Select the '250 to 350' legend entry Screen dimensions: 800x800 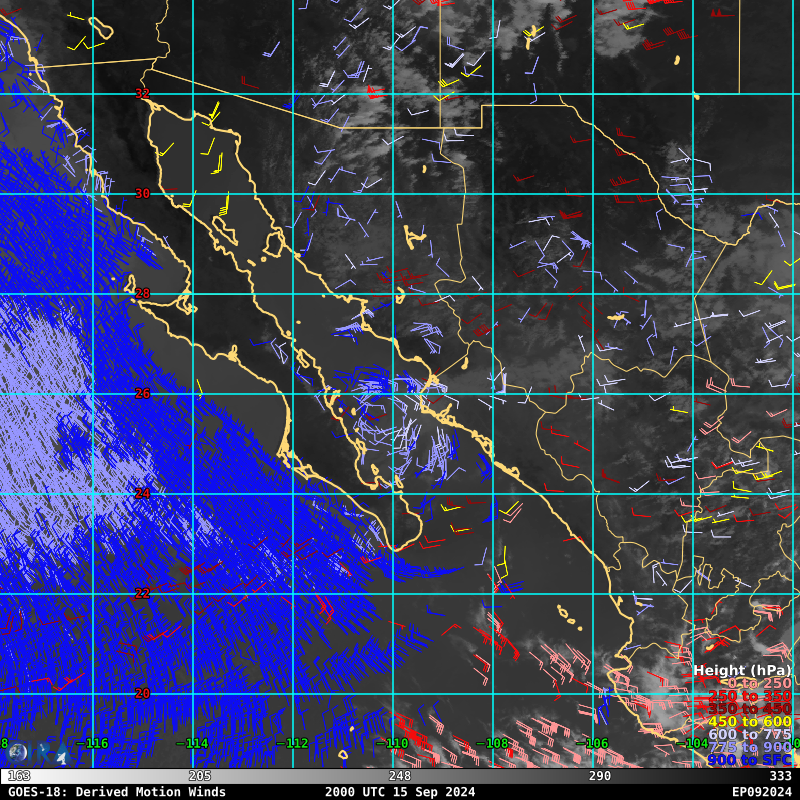[x=750, y=696]
